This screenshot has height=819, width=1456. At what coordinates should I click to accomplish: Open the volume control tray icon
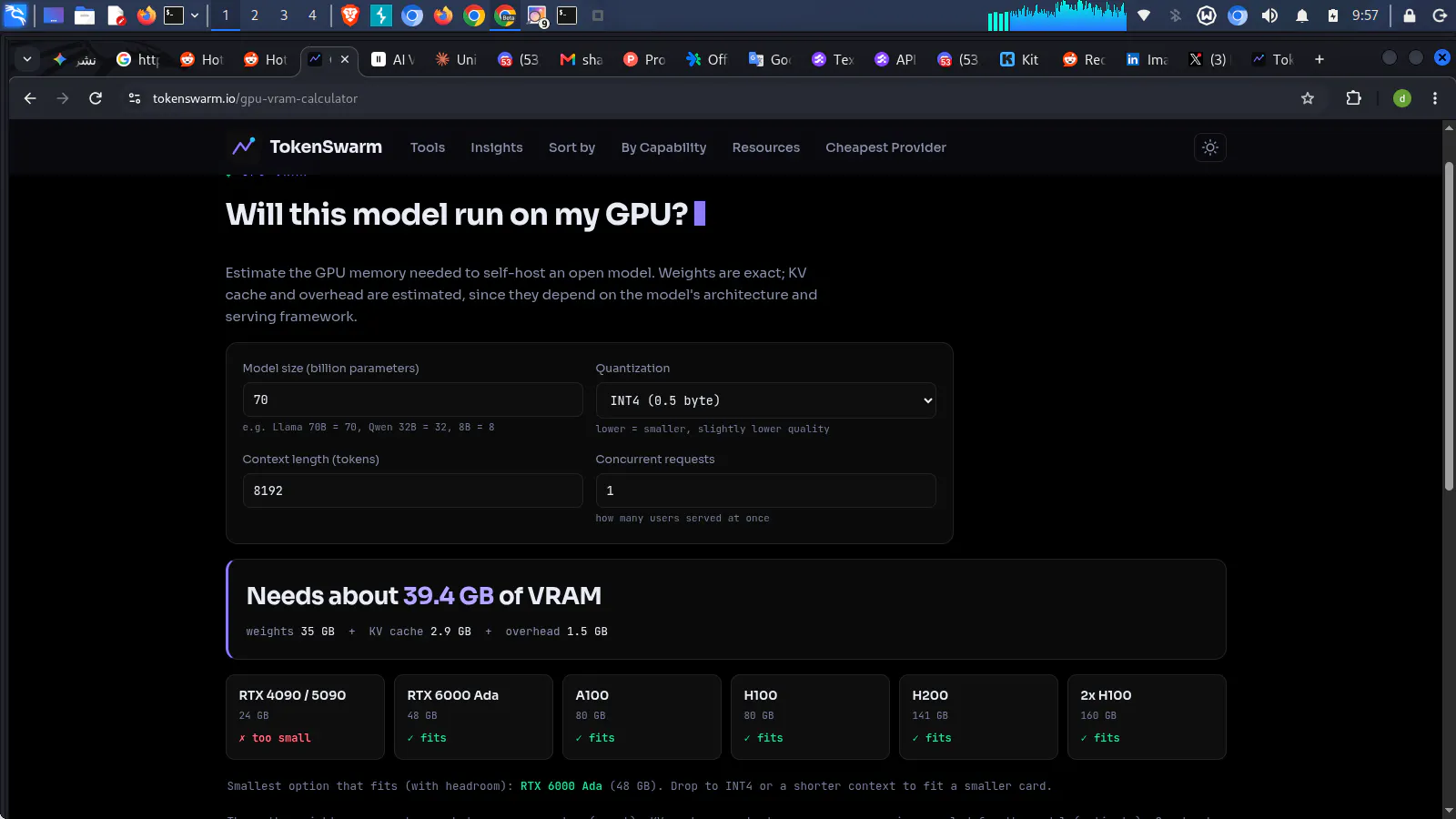1269,15
